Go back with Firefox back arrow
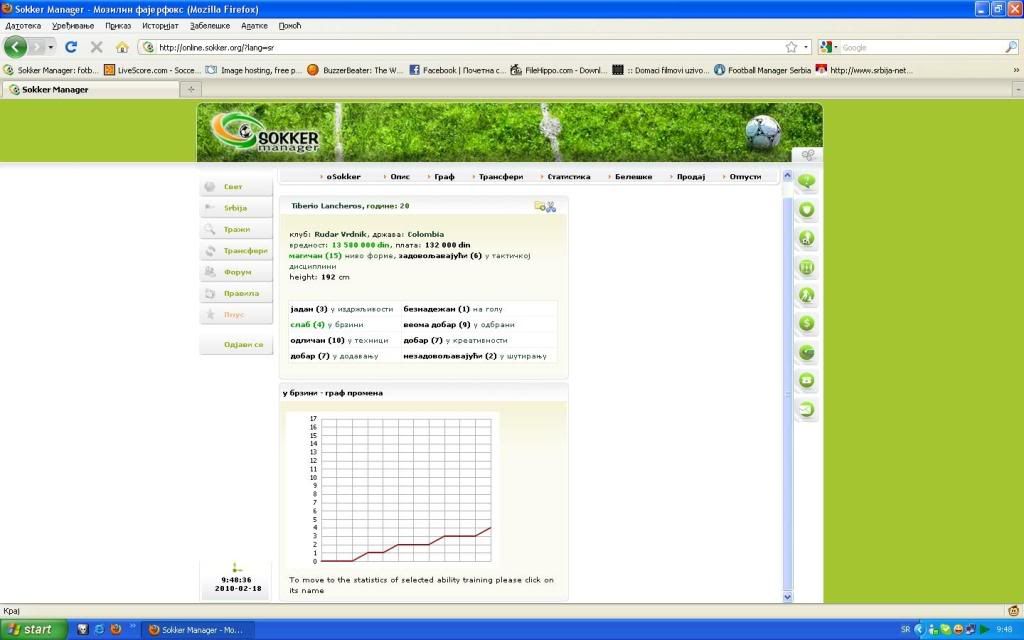This screenshot has width=1024, height=640. tap(16, 47)
